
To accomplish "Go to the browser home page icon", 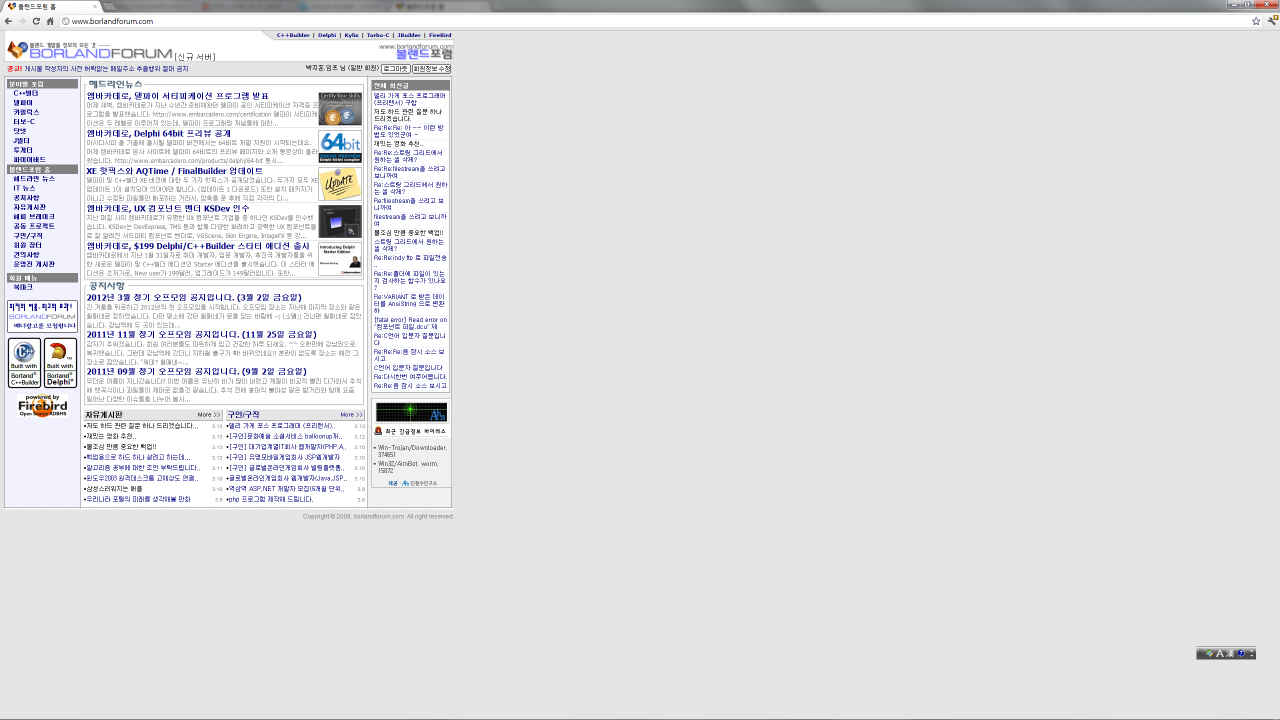I will 50,21.
